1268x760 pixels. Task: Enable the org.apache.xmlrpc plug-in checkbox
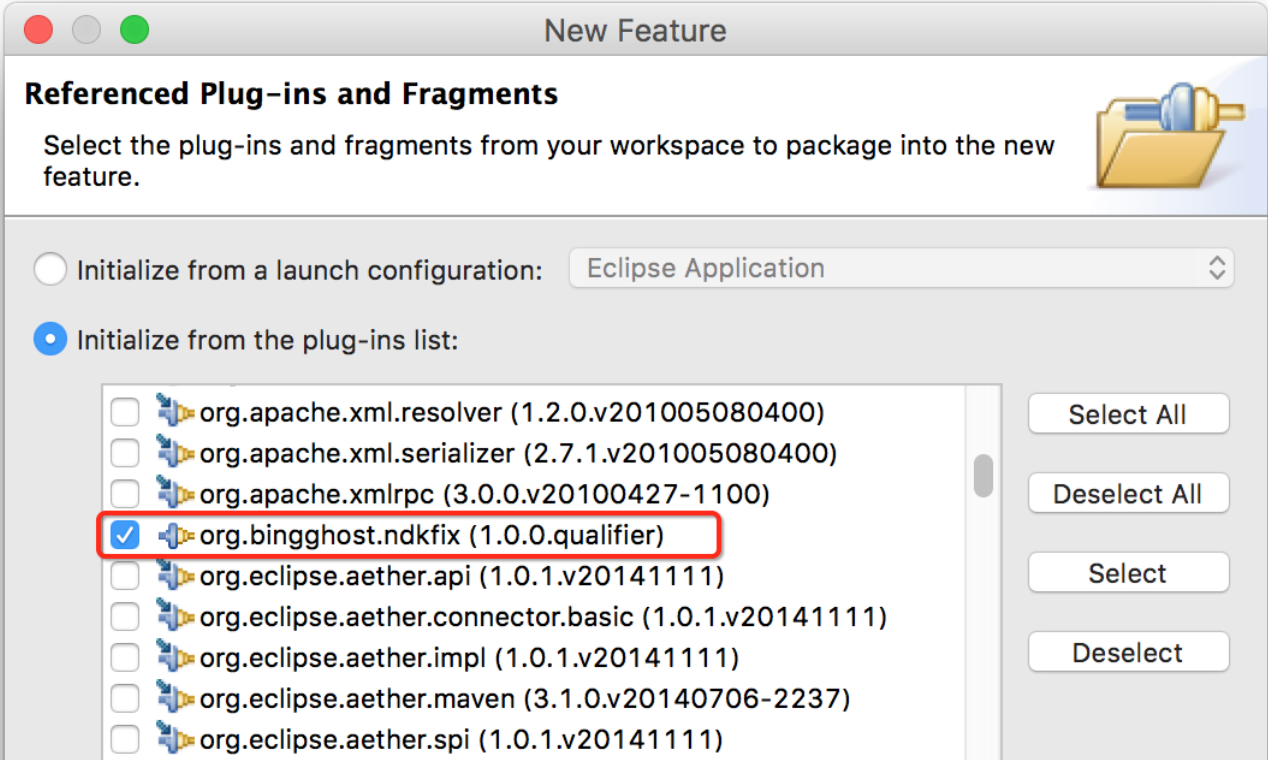click(125, 494)
